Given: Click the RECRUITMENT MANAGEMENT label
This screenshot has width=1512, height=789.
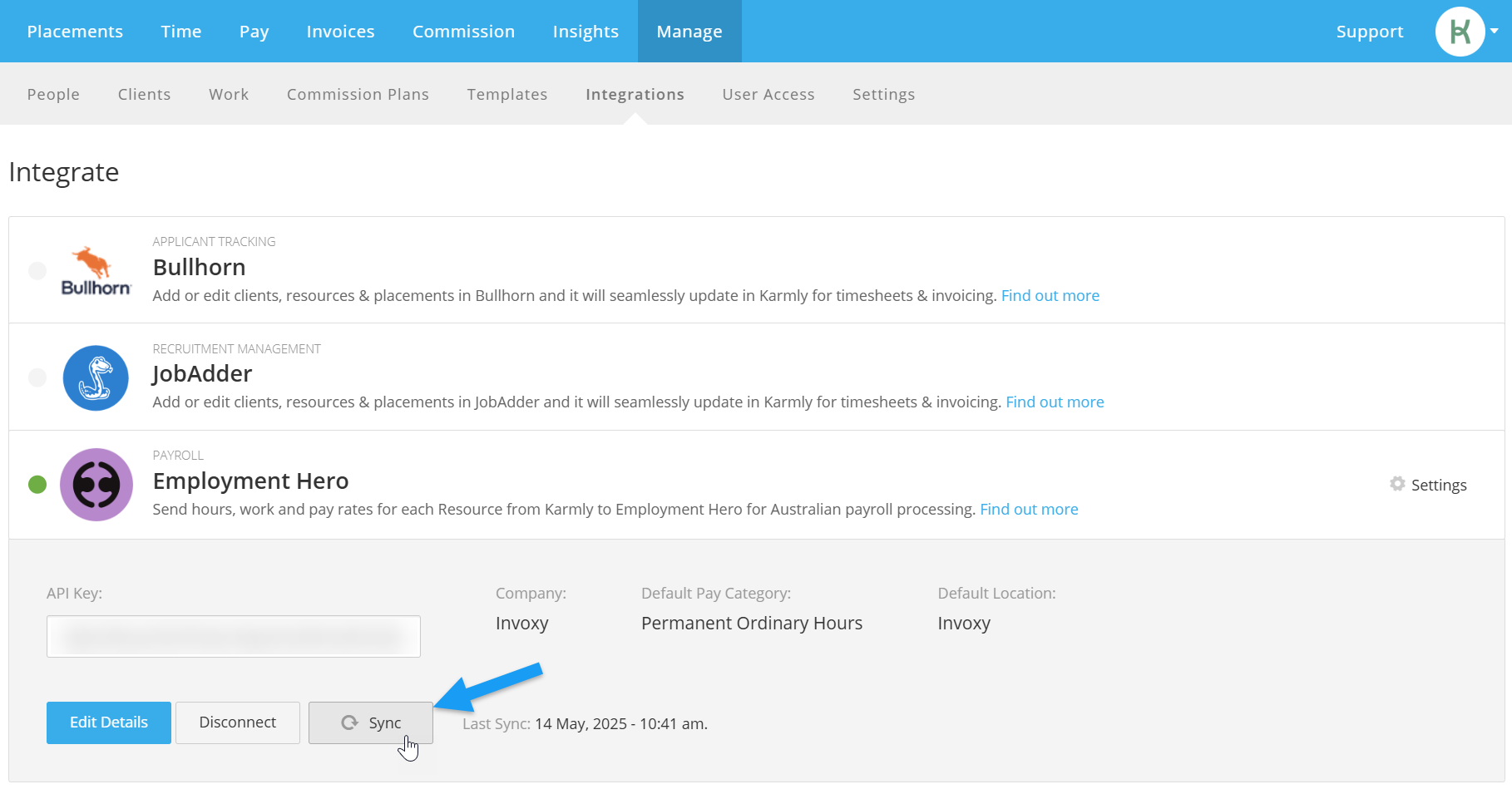Looking at the screenshot, I should pyautogui.click(x=236, y=348).
